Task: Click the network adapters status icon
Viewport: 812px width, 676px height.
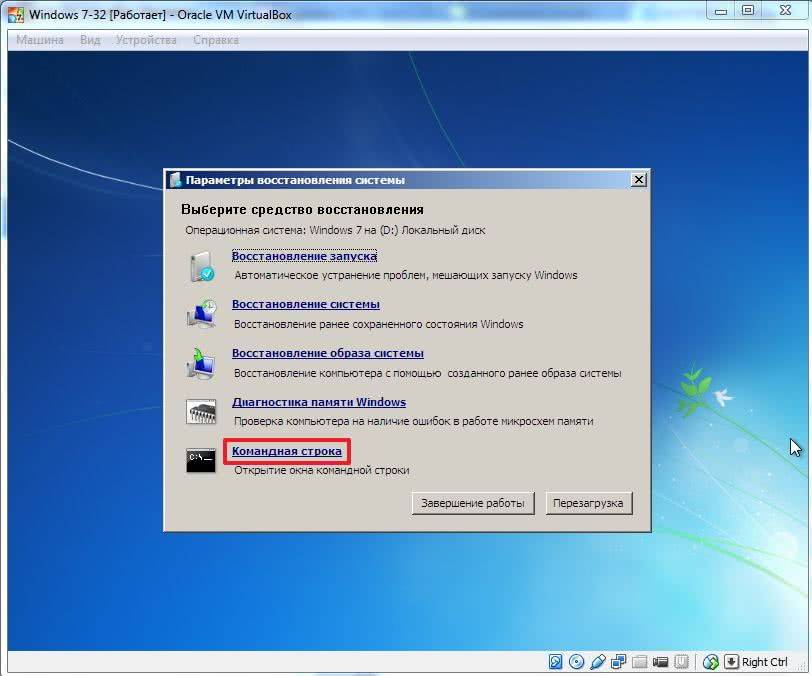Action: click(619, 662)
